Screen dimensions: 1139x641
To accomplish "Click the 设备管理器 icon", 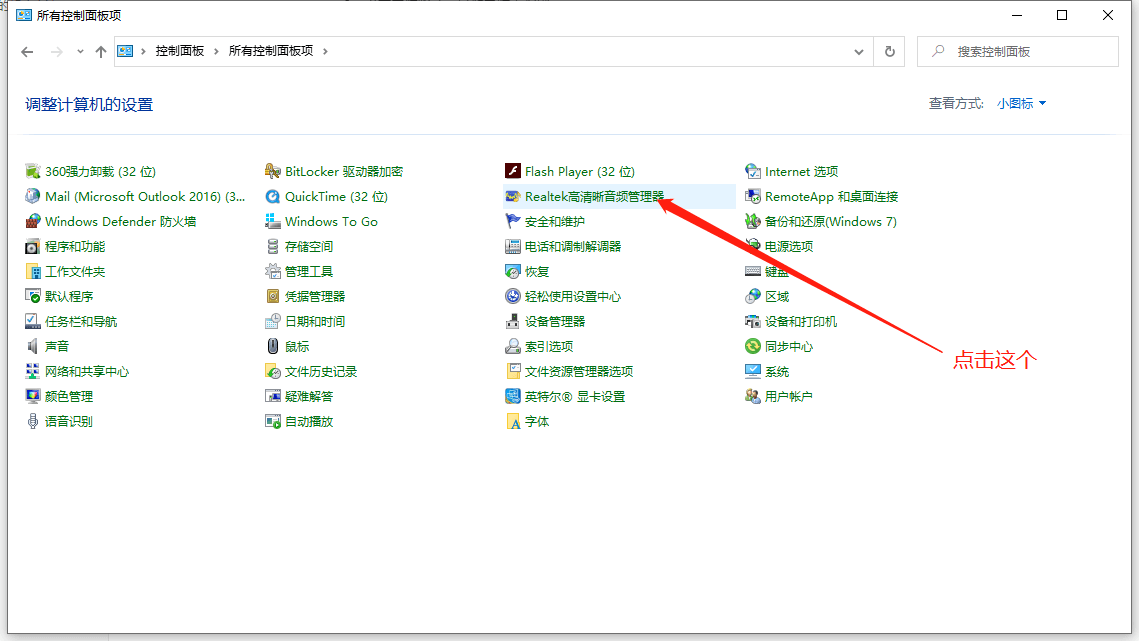I will [x=512, y=321].
